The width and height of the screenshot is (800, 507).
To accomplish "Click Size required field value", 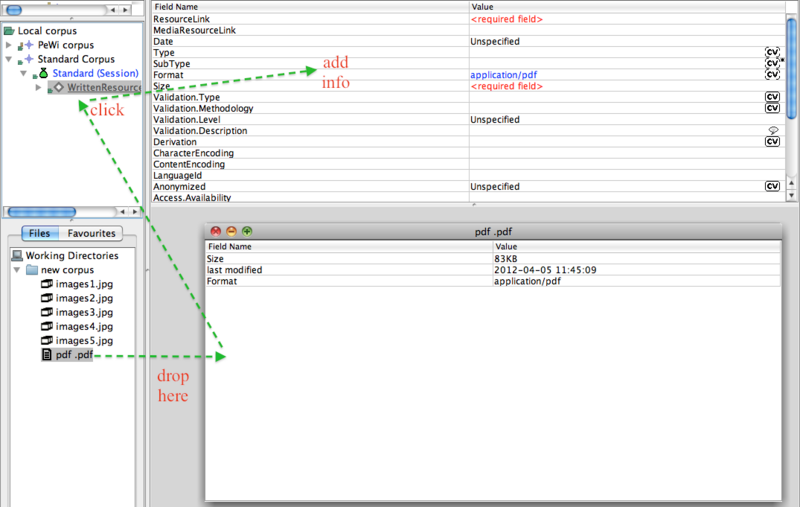I will click(507, 86).
